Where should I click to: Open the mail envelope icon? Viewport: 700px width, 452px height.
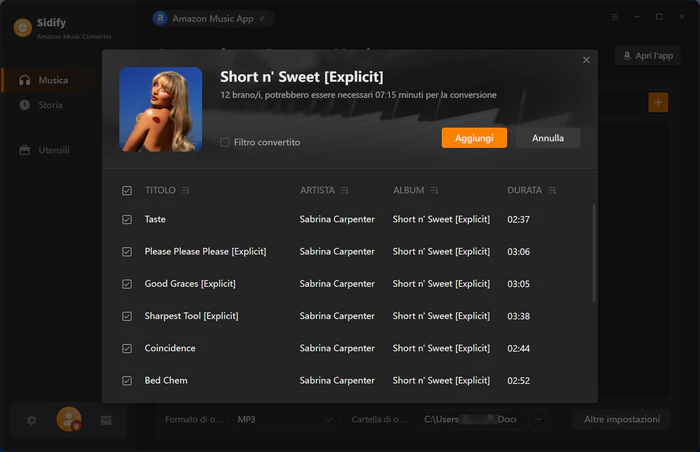click(106, 420)
